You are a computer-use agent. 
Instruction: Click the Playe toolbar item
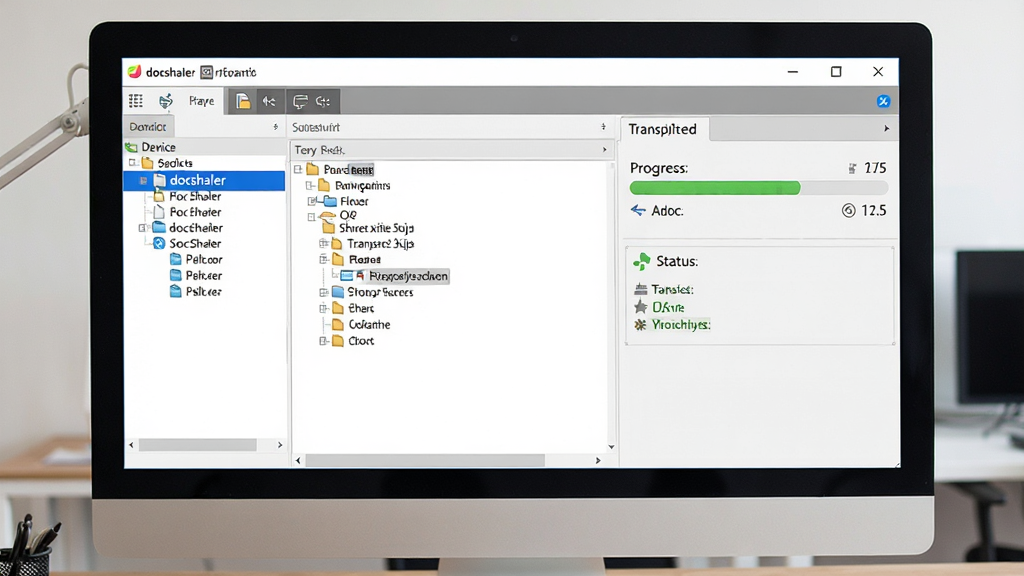click(x=201, y=101)
